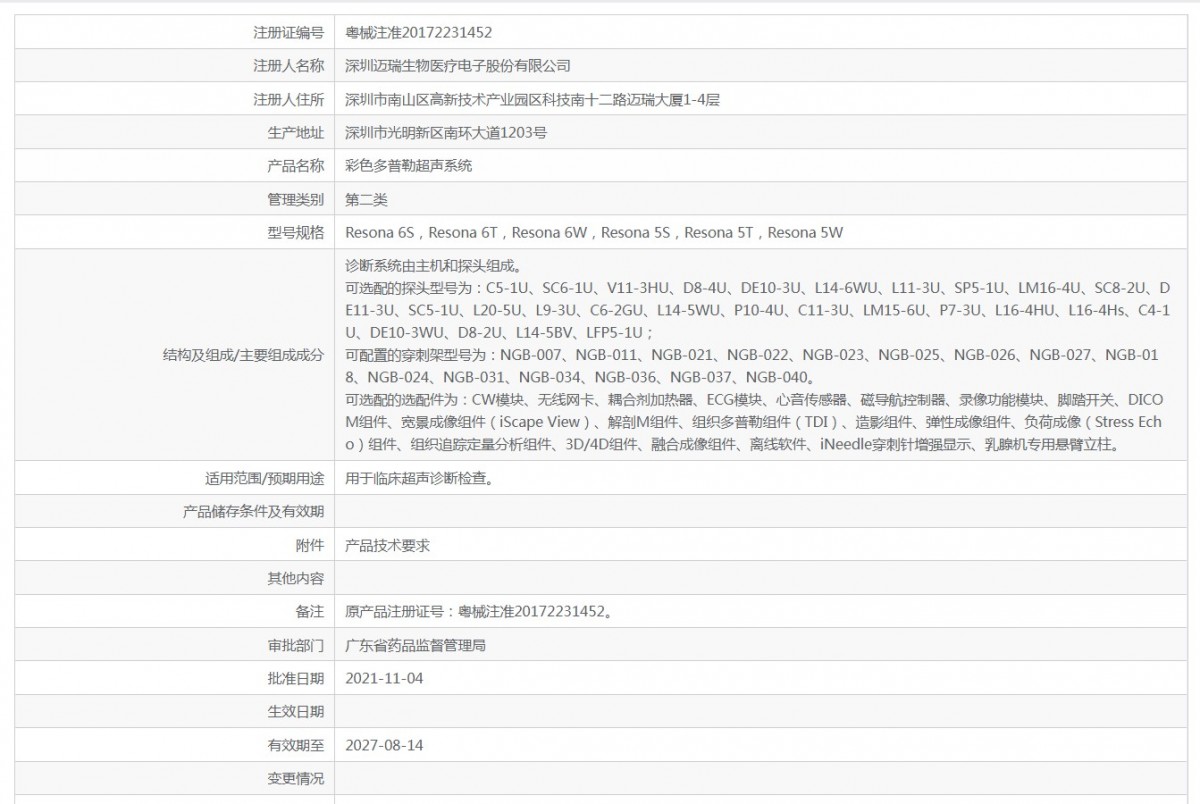The height and width of the screenshot is (804, 1200).
Task: Click the 注册人住所 label
Action: click(x=289, y=99)
